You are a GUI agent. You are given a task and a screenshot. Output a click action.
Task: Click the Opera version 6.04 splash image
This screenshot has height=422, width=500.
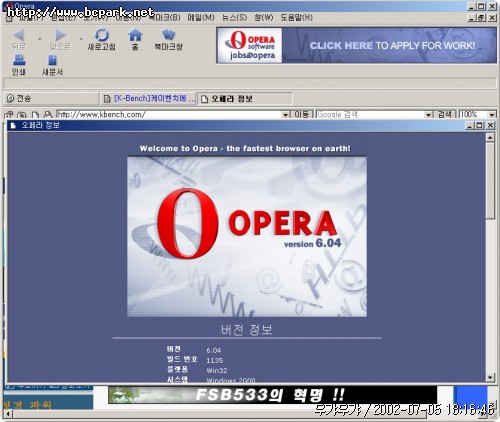coord(247,236)
